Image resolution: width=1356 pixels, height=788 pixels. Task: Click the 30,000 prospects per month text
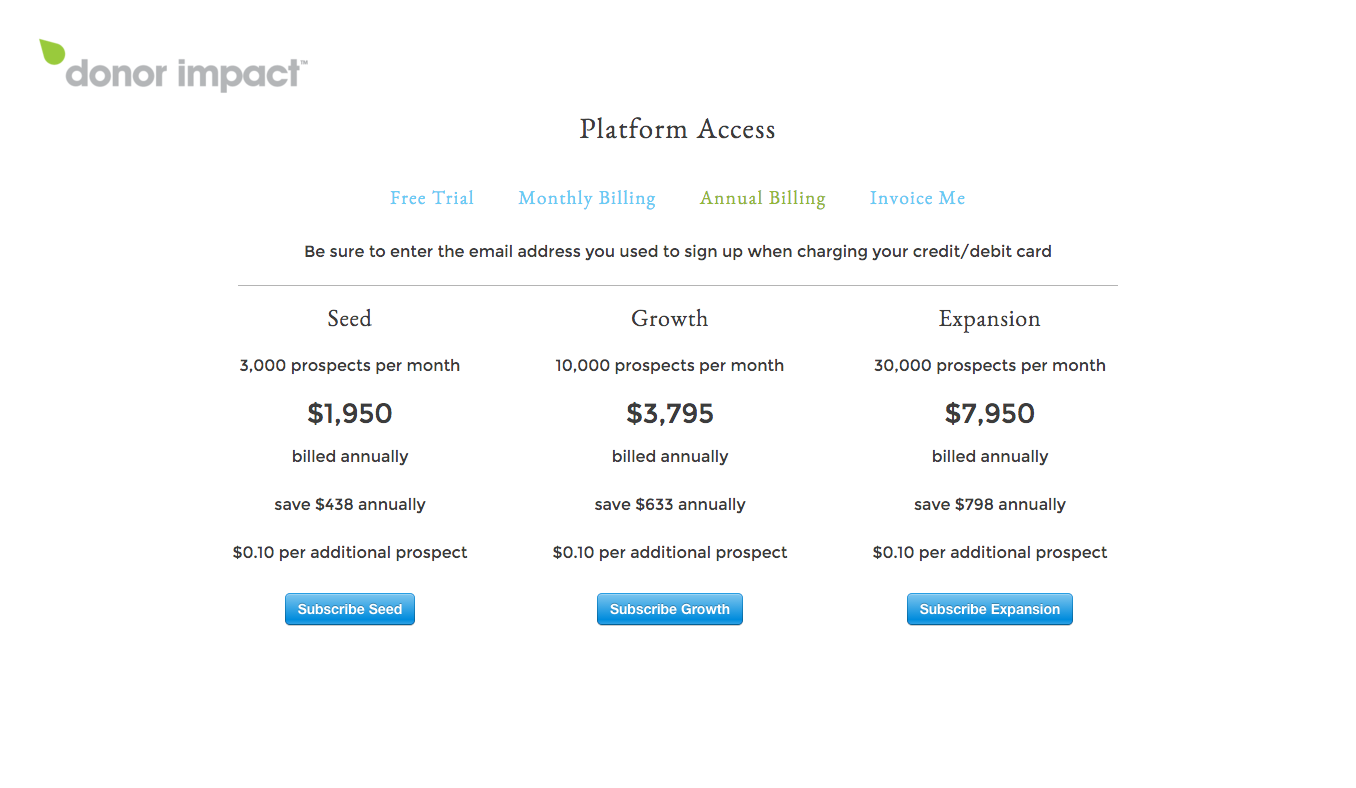click(x=990, y=366)
